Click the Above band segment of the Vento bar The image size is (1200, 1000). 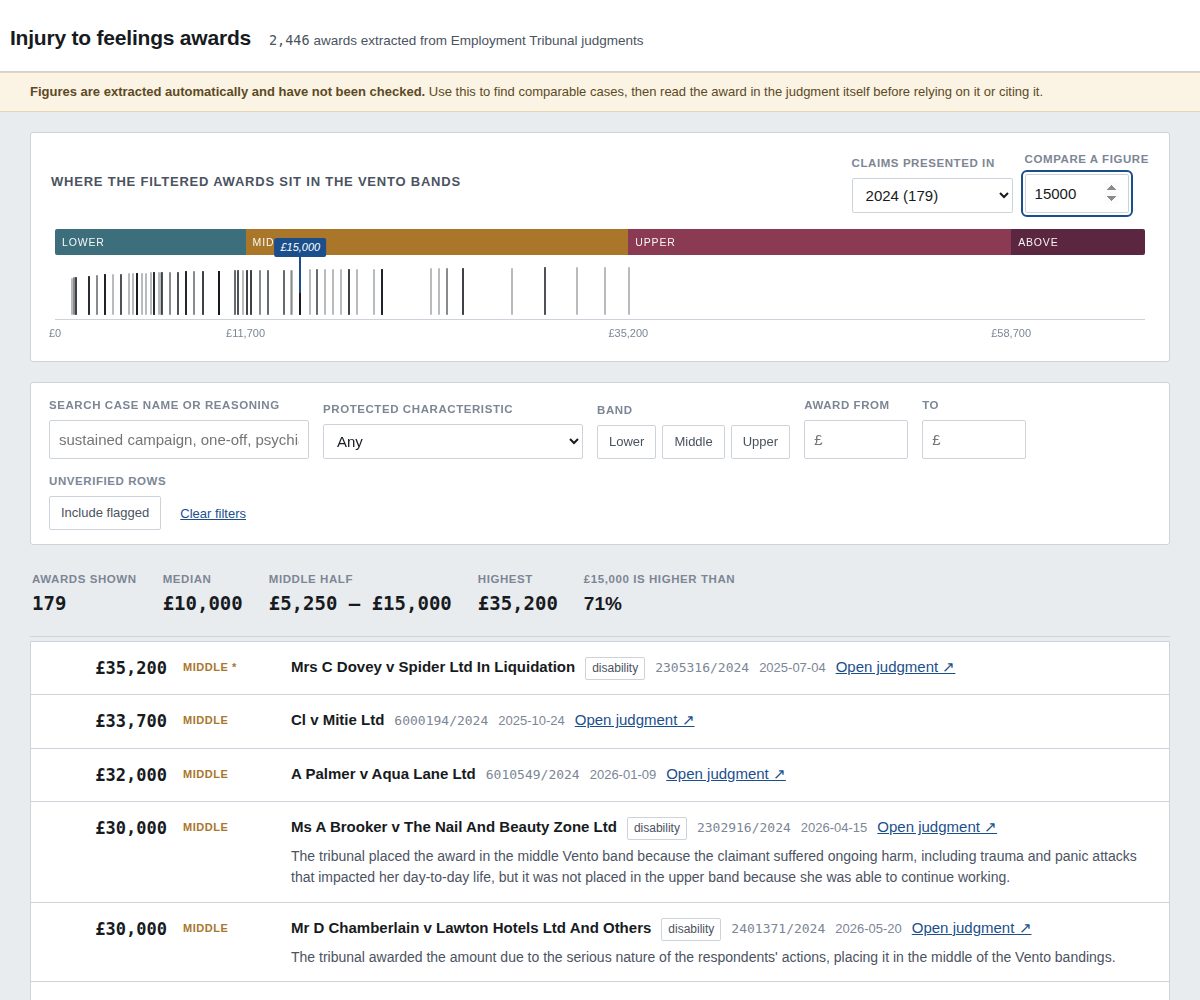pyautogui.click(x=1078, y=242)
